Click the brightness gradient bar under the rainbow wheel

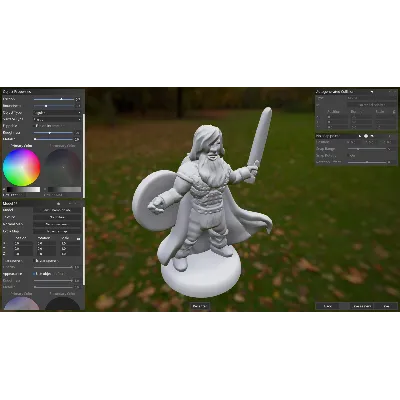23,190
